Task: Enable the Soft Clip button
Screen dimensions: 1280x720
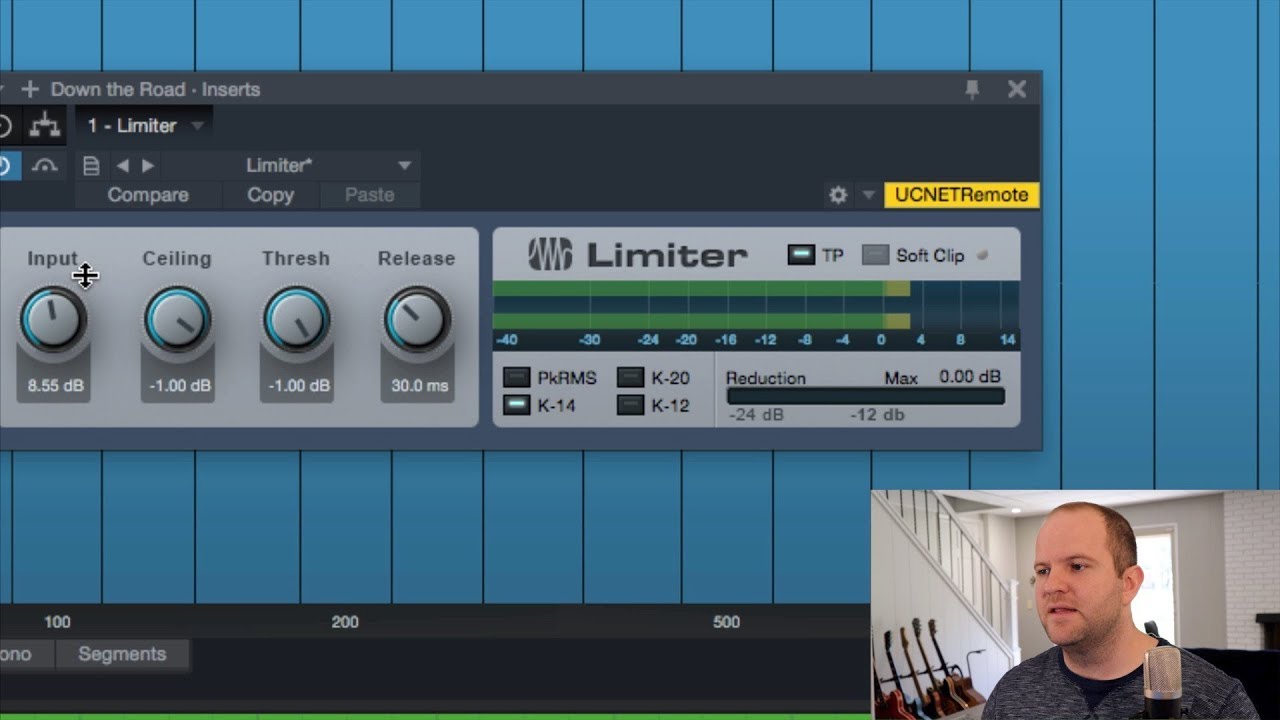Action: [x=875, y=255]
